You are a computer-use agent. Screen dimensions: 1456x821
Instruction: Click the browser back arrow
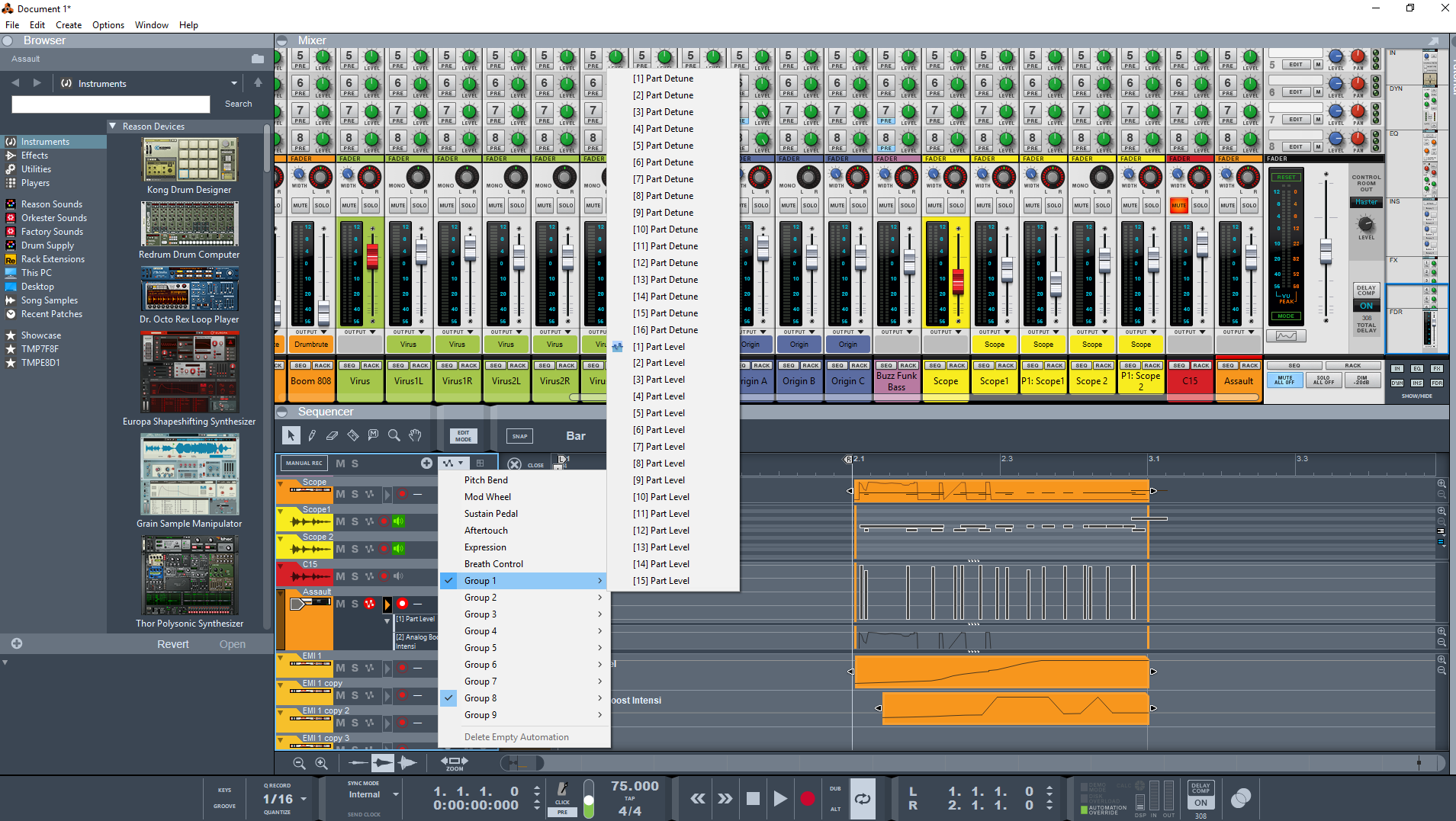pyautogui.click(x=15, y=82)
